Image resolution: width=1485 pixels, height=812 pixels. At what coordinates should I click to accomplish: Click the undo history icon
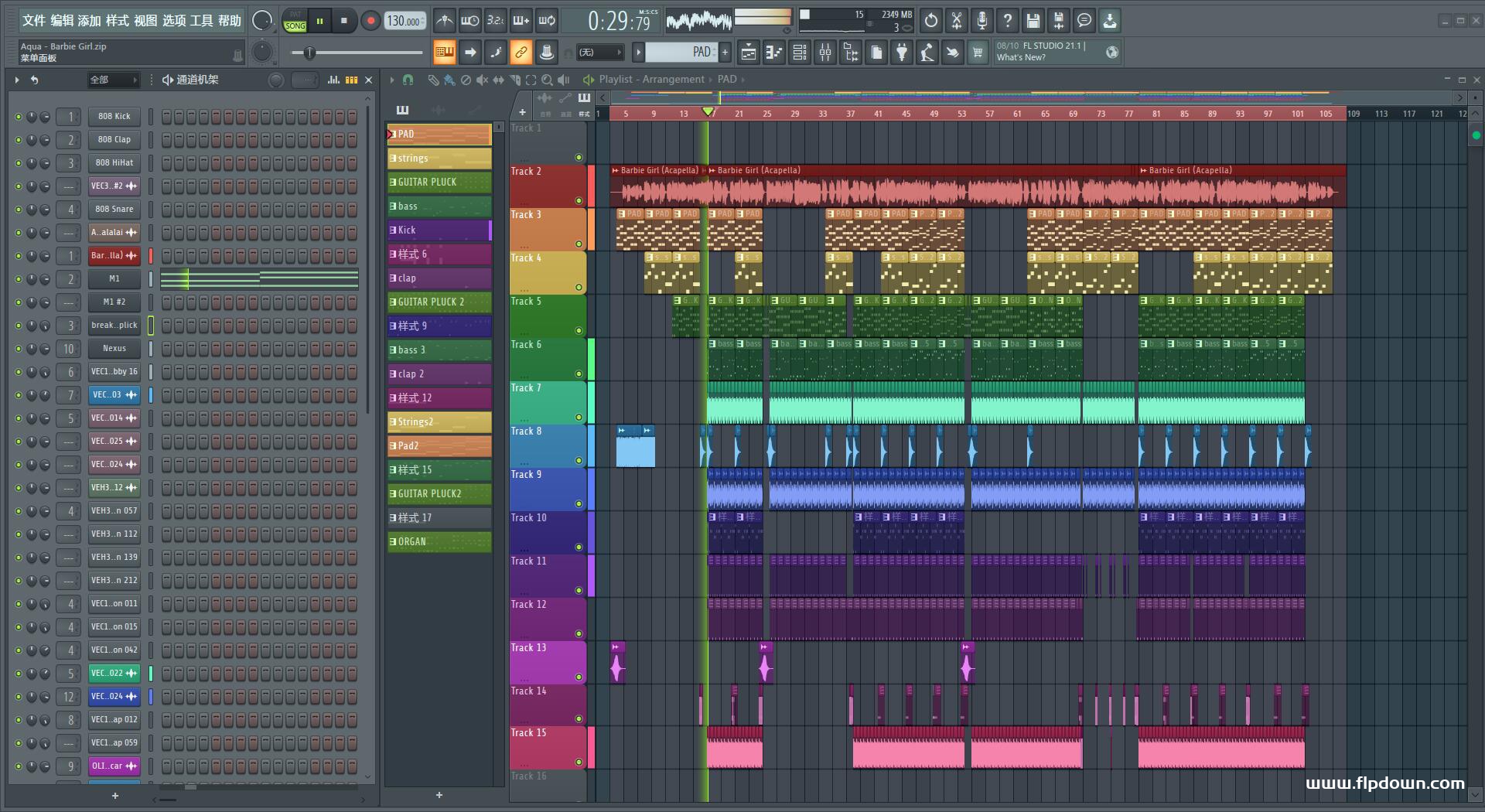(x=931, y=21)
